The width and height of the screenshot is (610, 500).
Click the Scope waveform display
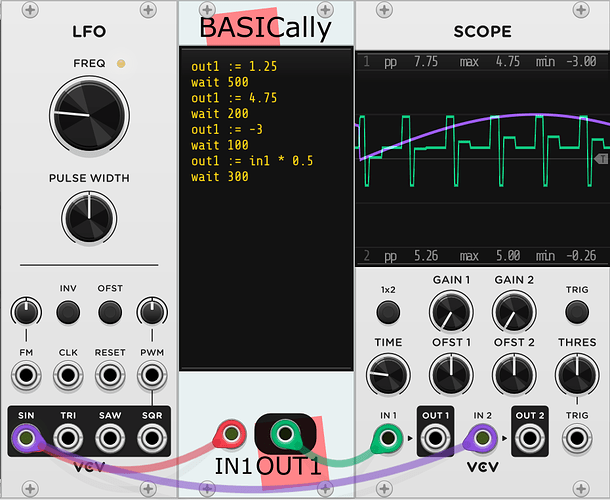tap(483, 159)
